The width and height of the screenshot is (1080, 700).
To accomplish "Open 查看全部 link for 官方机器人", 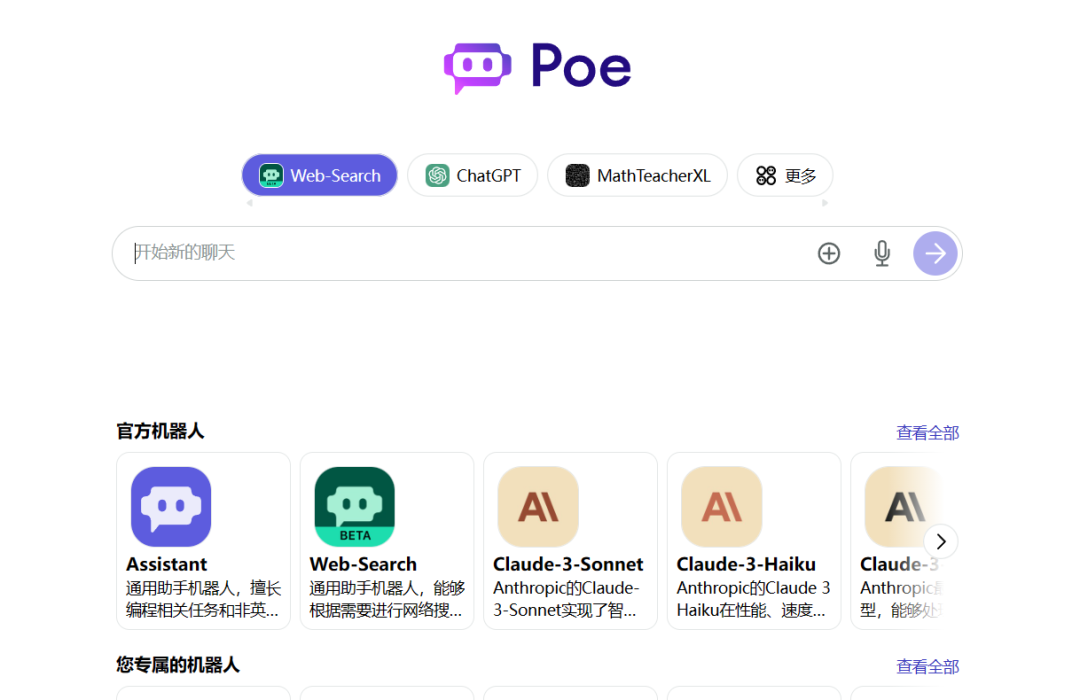I will click(927, 433).
